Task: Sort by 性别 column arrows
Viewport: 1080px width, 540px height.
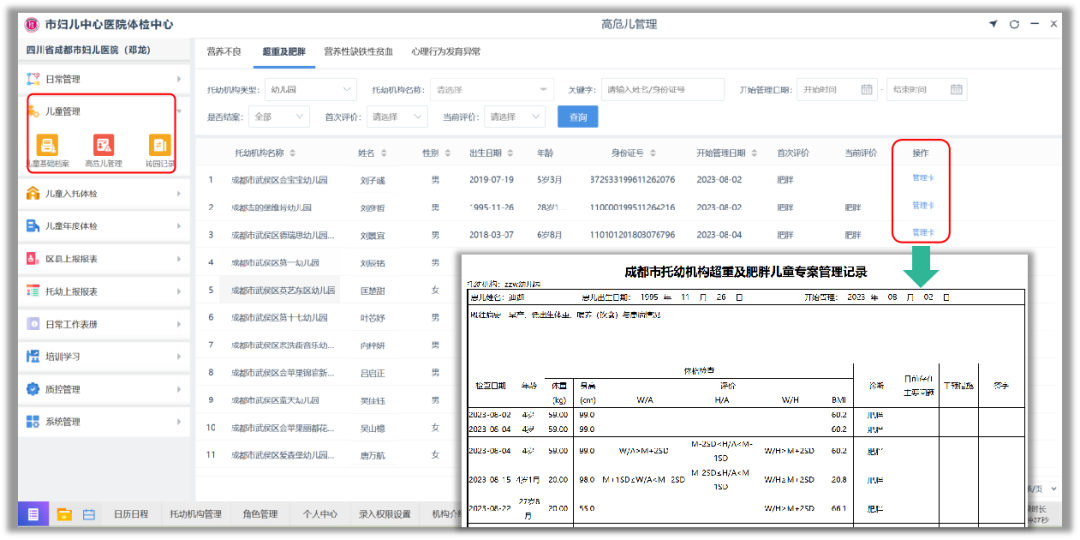Action: click(x=448, y=153)
